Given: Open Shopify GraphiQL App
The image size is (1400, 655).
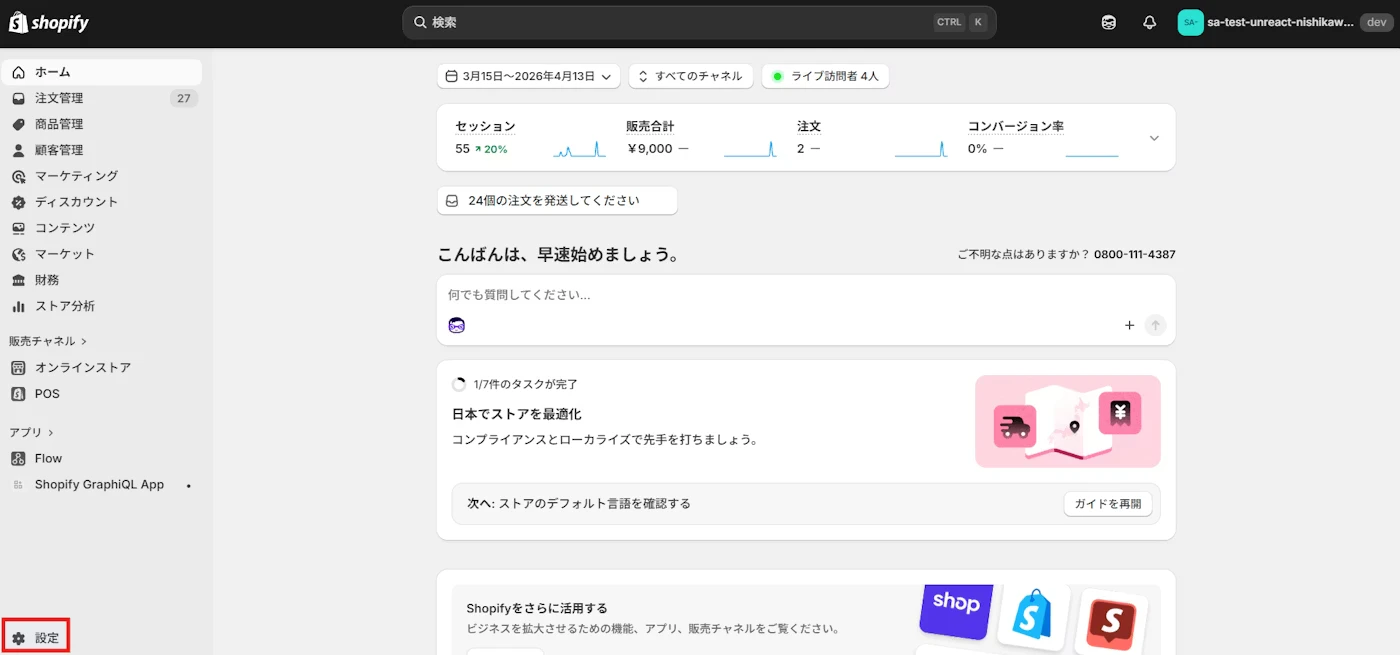Looking at the screenshot, I should [102, 485].
